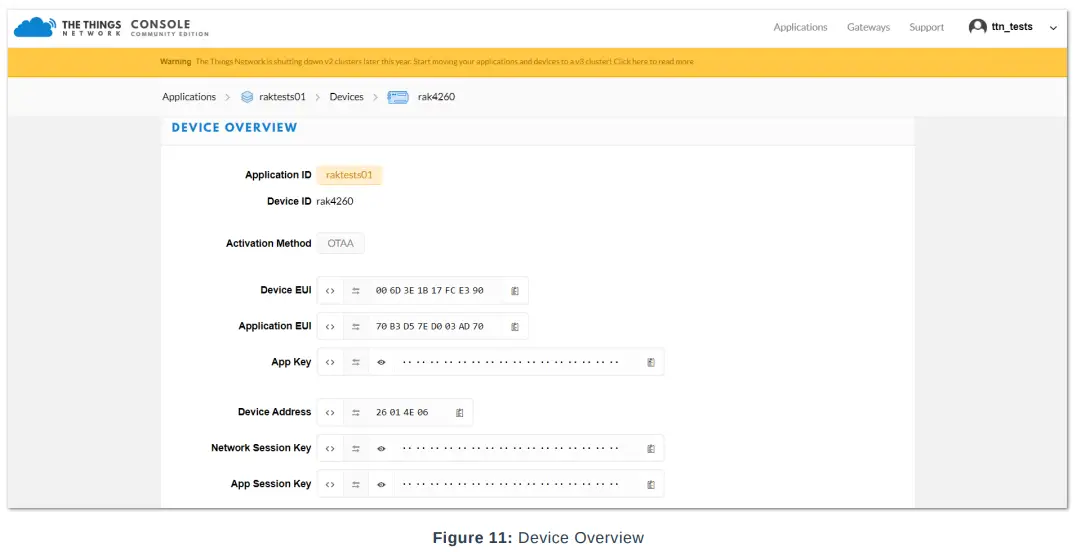Click rak4260 in the breadcrumb
The height and width of the screenshot is (552, 1076).
(x=436, y=97)
